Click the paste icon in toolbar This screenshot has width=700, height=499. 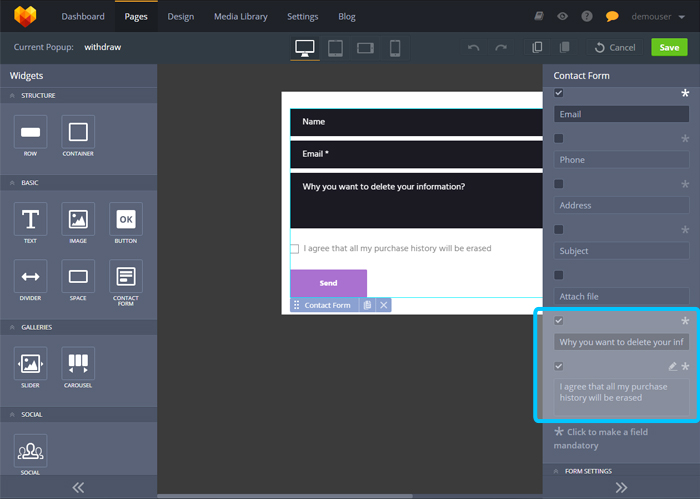click(564, 47)
